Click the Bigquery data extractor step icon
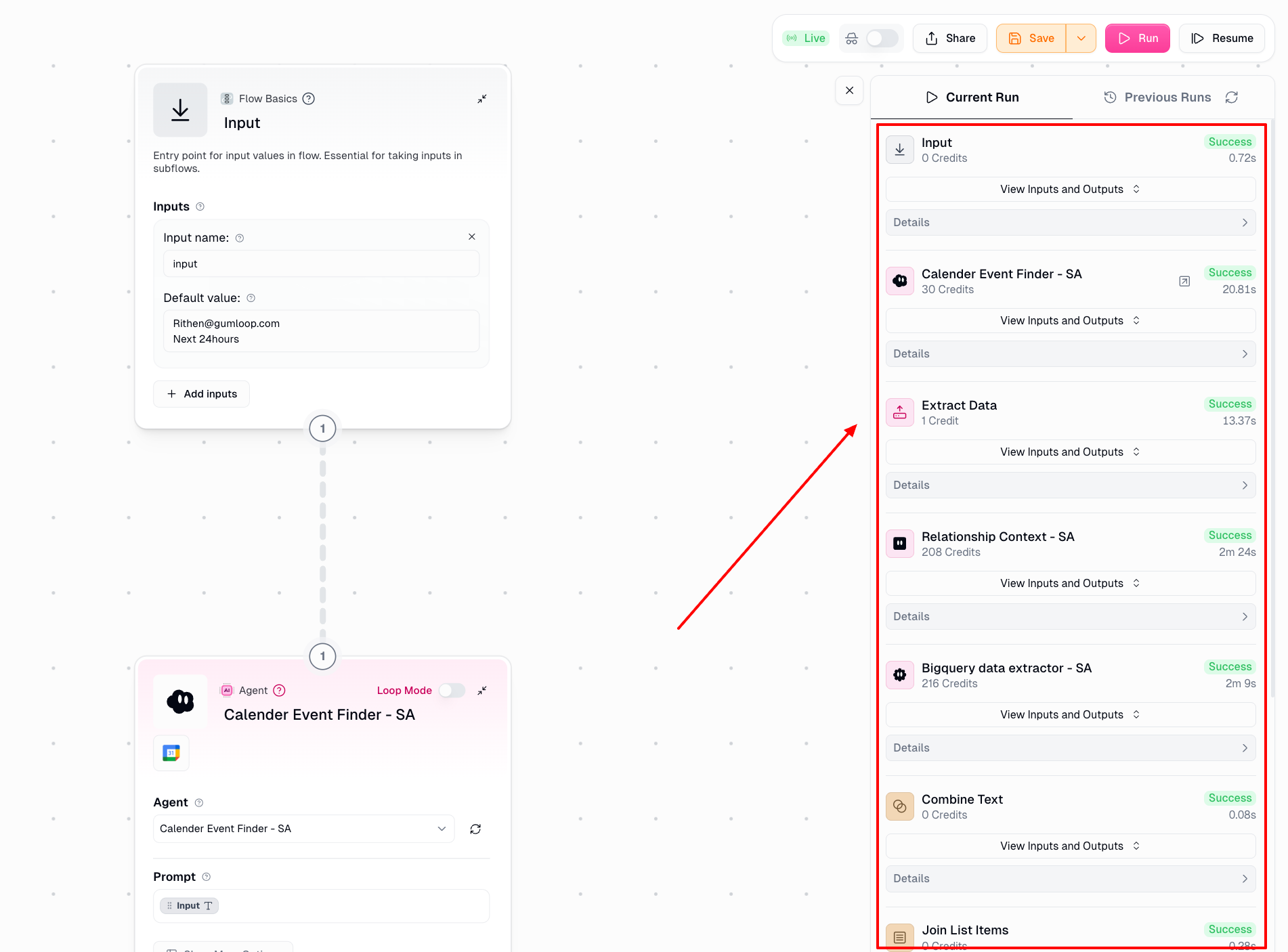 900,675
